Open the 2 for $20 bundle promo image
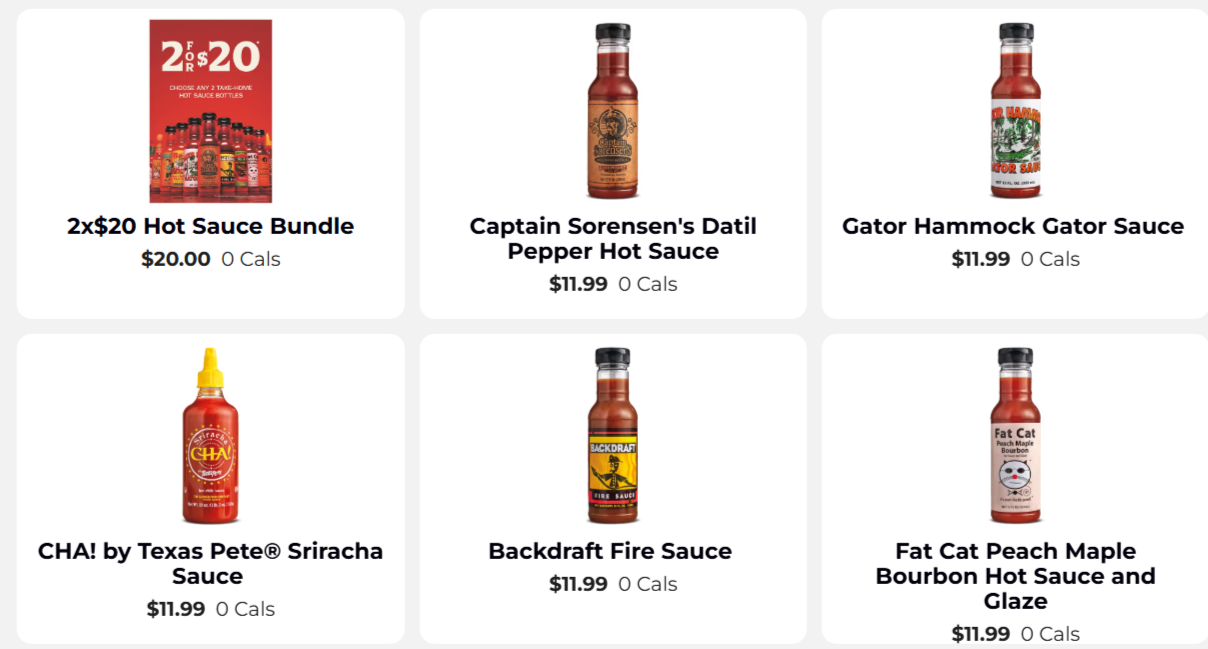Viewport: 1208px width, 649px height. pyautogui.click(x=210, y=111)
